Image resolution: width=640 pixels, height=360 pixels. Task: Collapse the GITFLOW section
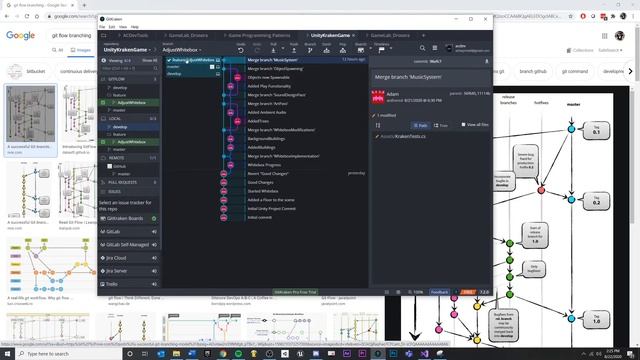[129, 79]
